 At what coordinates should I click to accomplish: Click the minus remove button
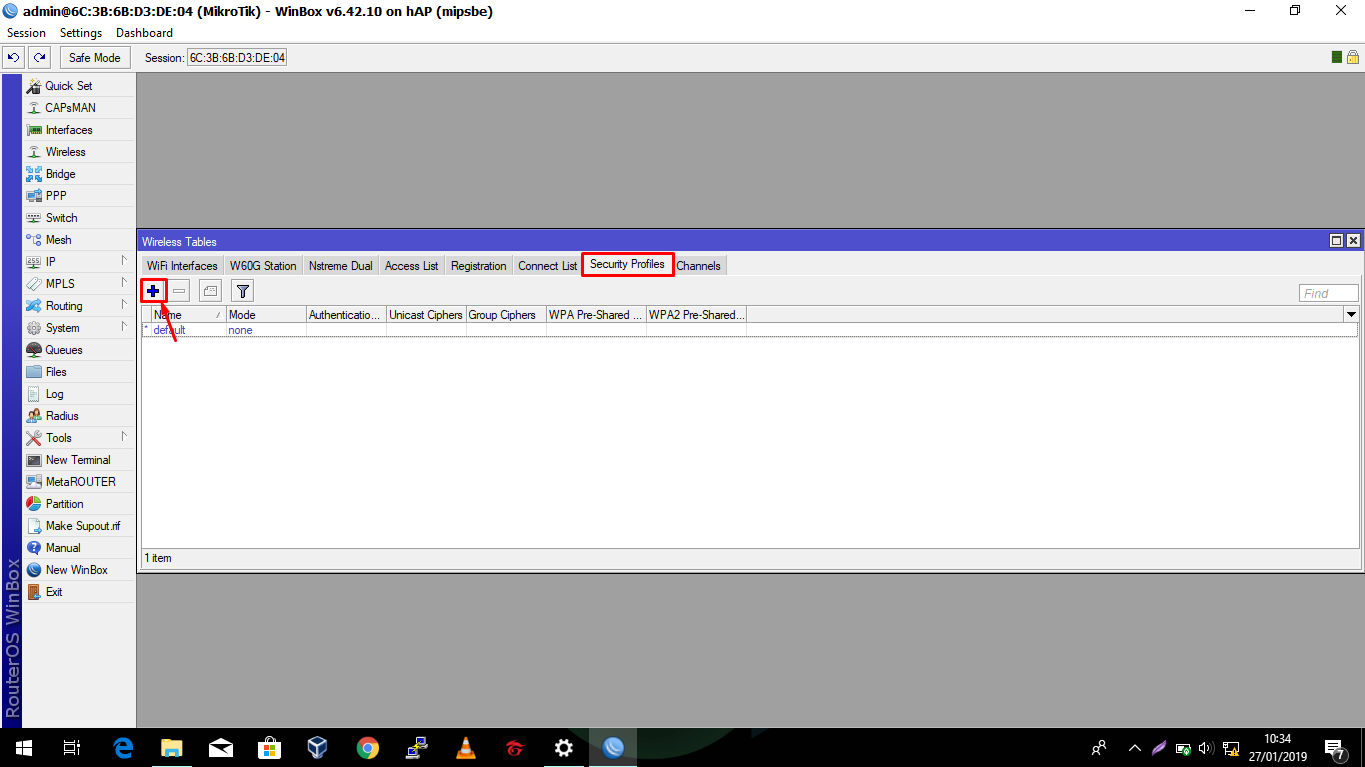179,291
